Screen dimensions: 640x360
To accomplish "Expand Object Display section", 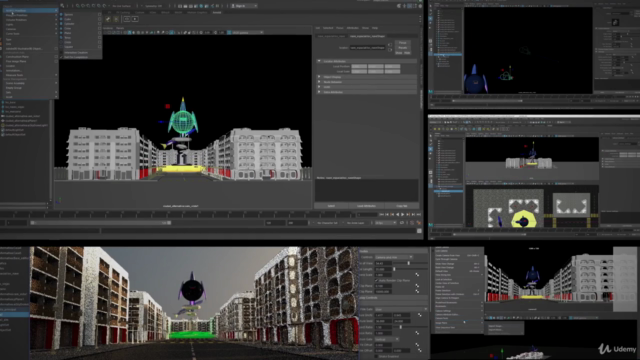I will (x=367, y=77).
